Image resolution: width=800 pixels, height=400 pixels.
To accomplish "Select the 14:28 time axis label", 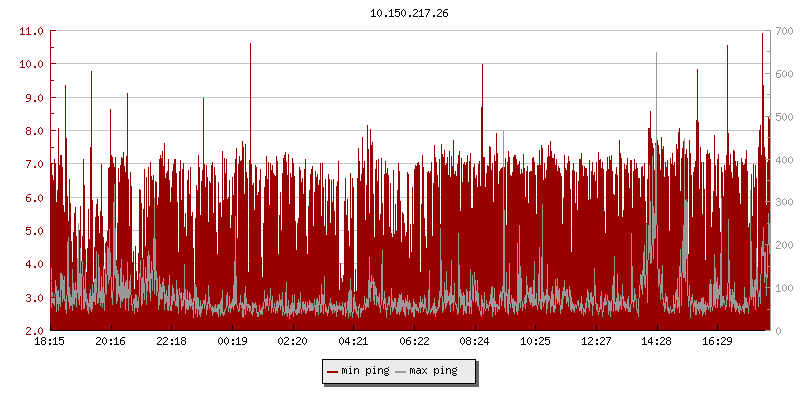I will [657, 342].
